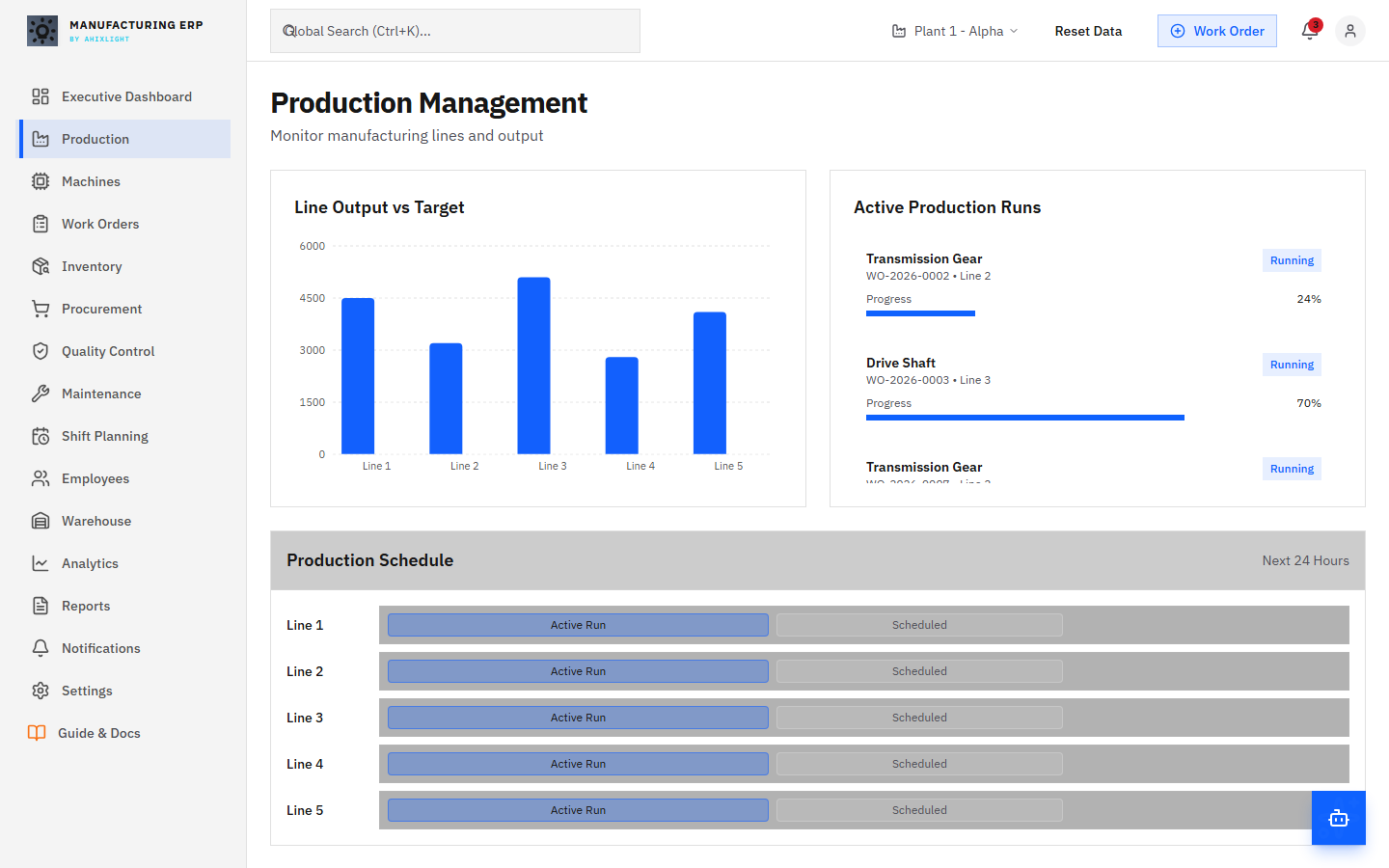The height and width of the screenshot is (868, 1389).
Task: Focus the Global Search input field
Action: click(455, 31)
